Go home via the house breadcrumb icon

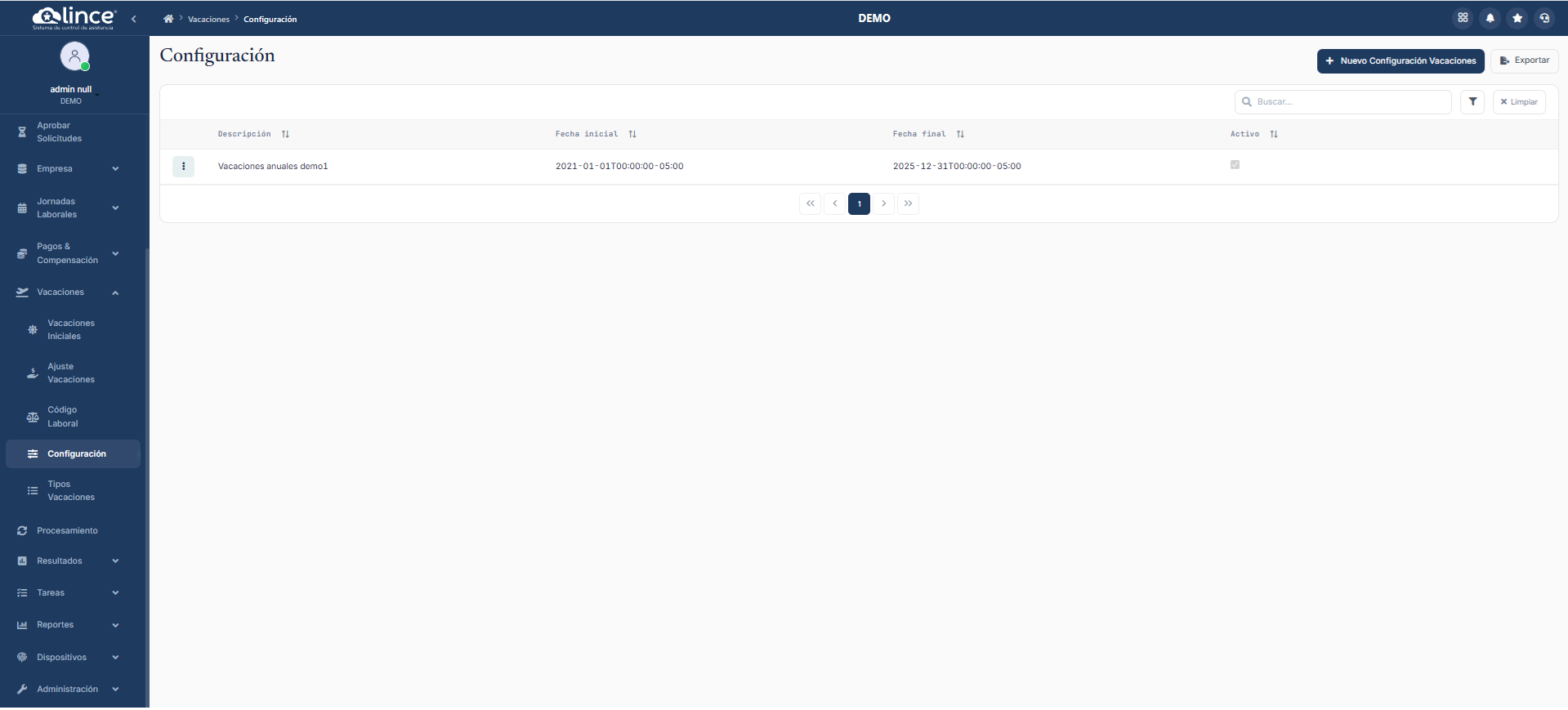[168, 19]
